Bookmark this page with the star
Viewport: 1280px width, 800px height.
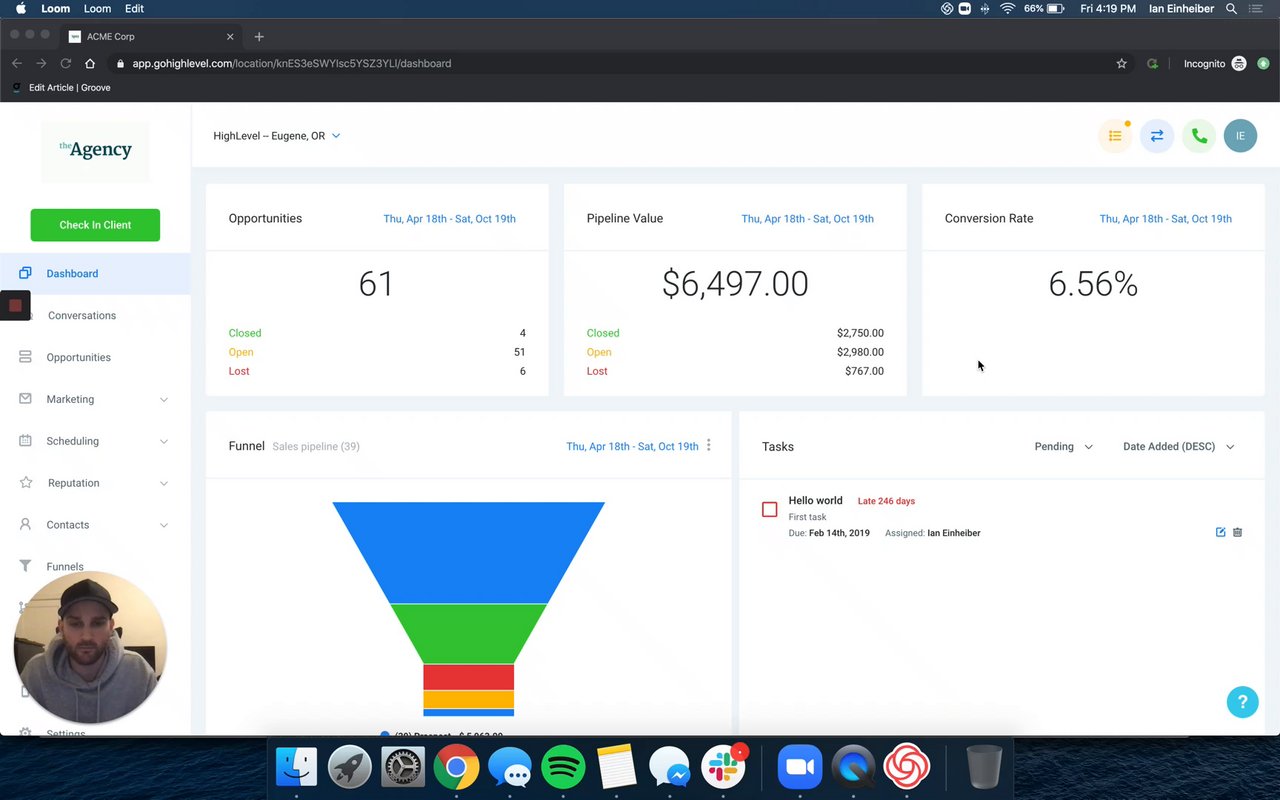click(1122, 63)
